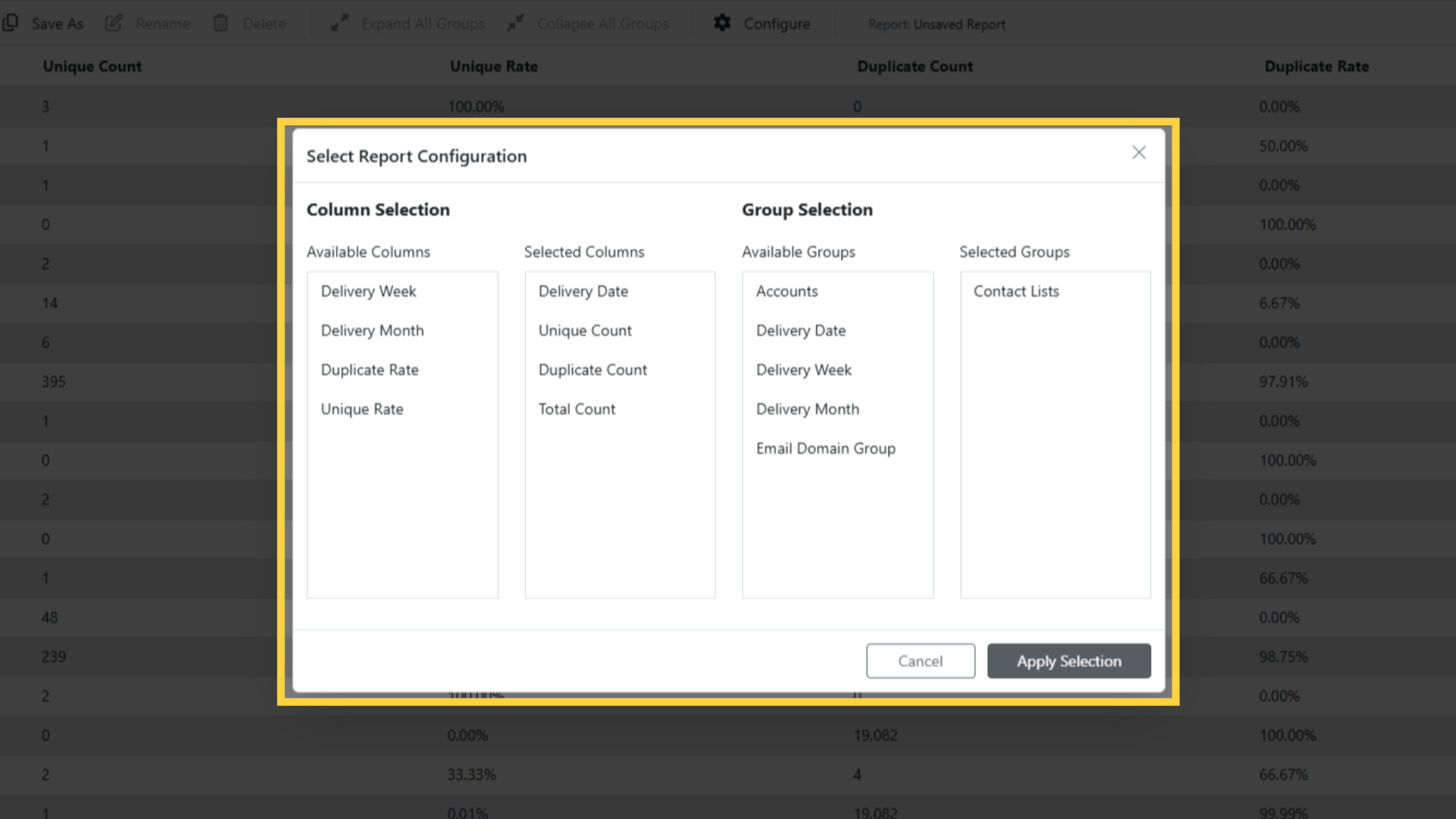Close the Select Report Configuration dialog
The width and height of the screenshot is (1456, 819).
pyautogui.click(x=1139, y=153)
